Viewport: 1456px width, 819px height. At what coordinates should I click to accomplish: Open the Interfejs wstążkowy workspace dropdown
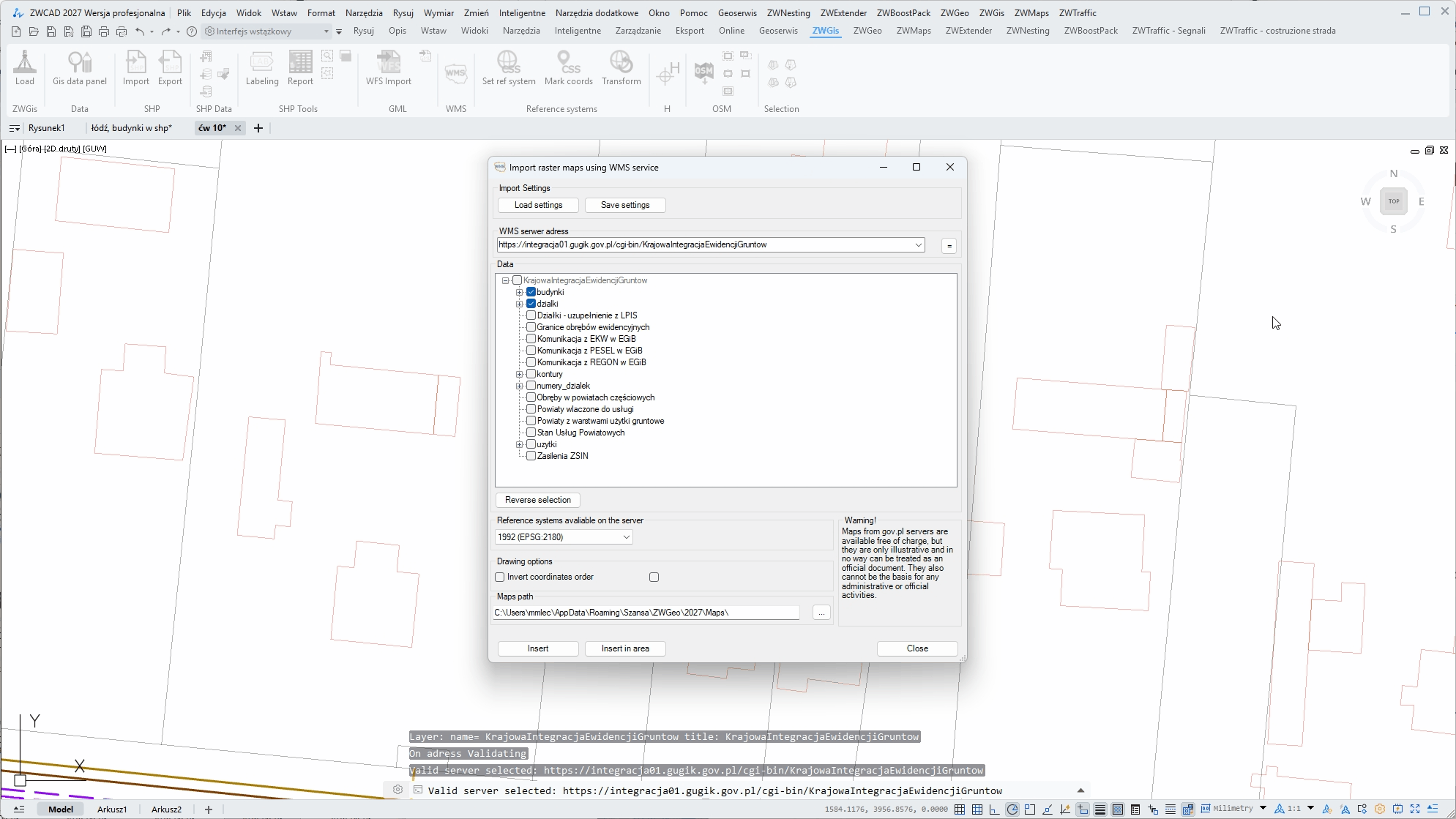(326, 31)
